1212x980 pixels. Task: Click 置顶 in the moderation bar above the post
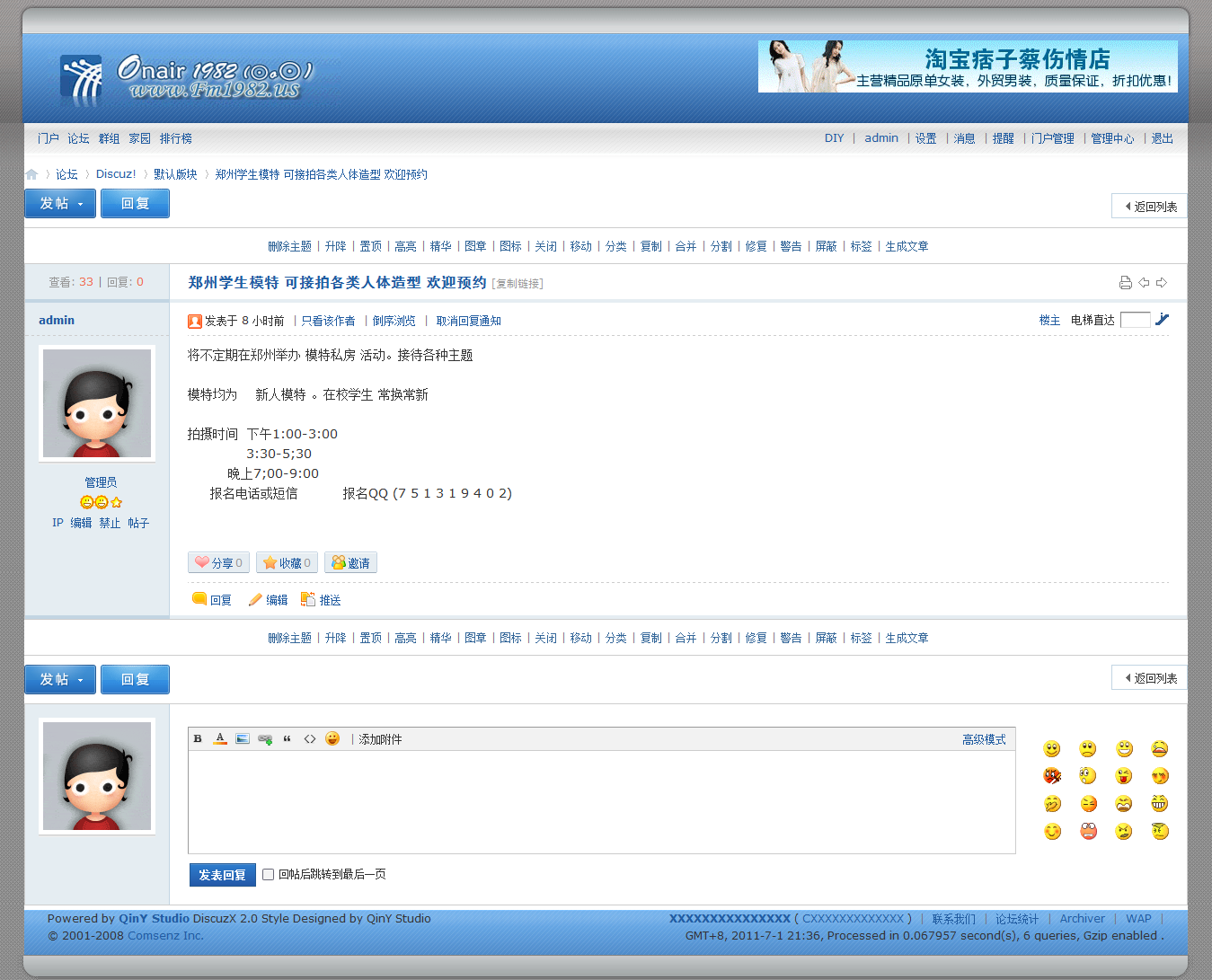point(371,246)
